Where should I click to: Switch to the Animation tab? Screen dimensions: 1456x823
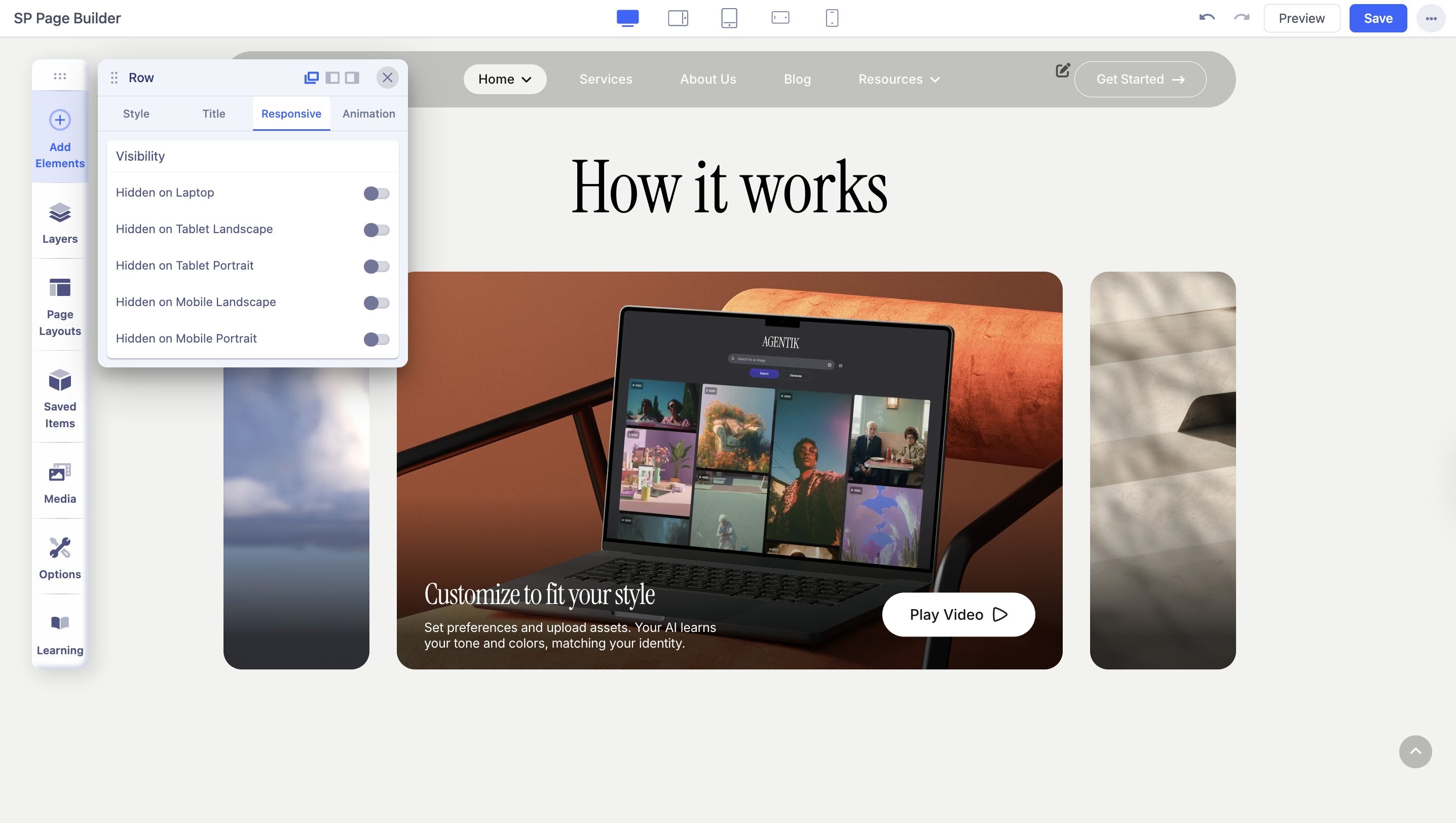tap(368, 114)
